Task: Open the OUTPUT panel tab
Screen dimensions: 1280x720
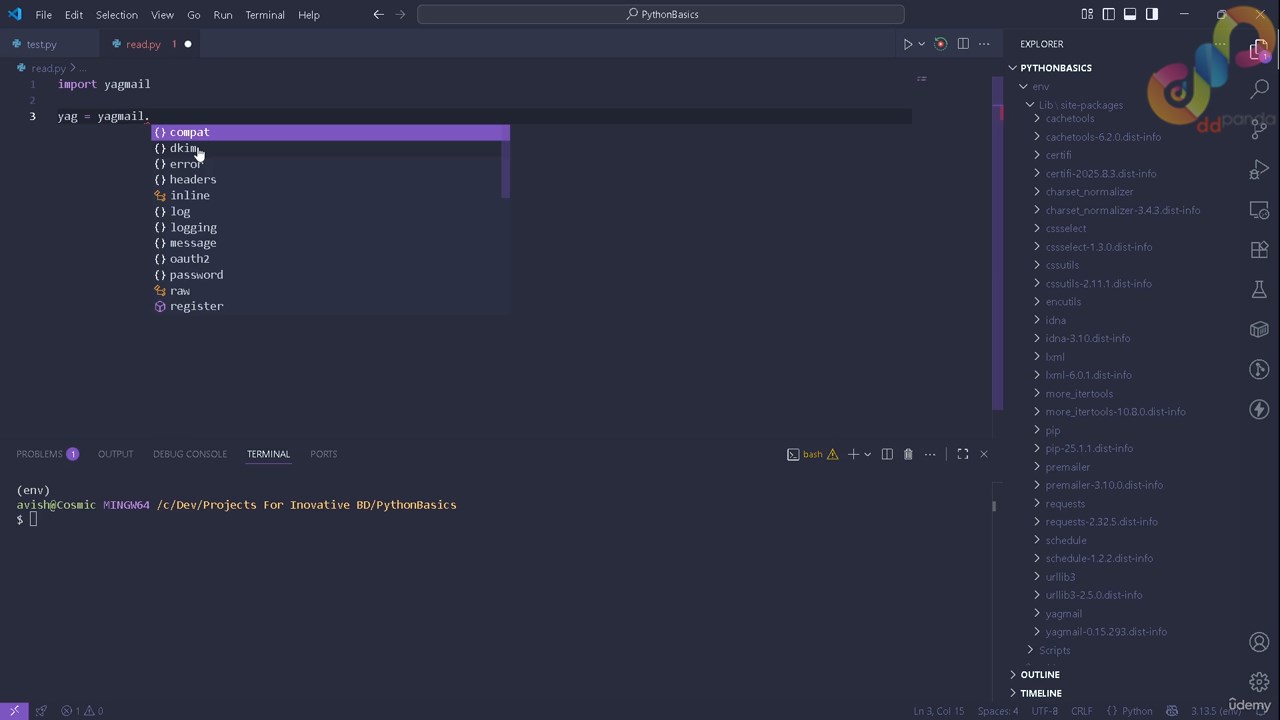Action: (x=115, y=454)
